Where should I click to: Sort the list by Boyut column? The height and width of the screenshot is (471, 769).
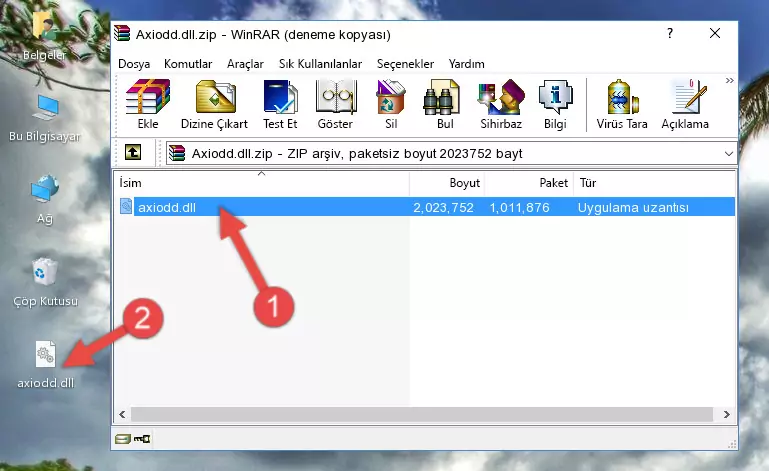coord(447,183)
